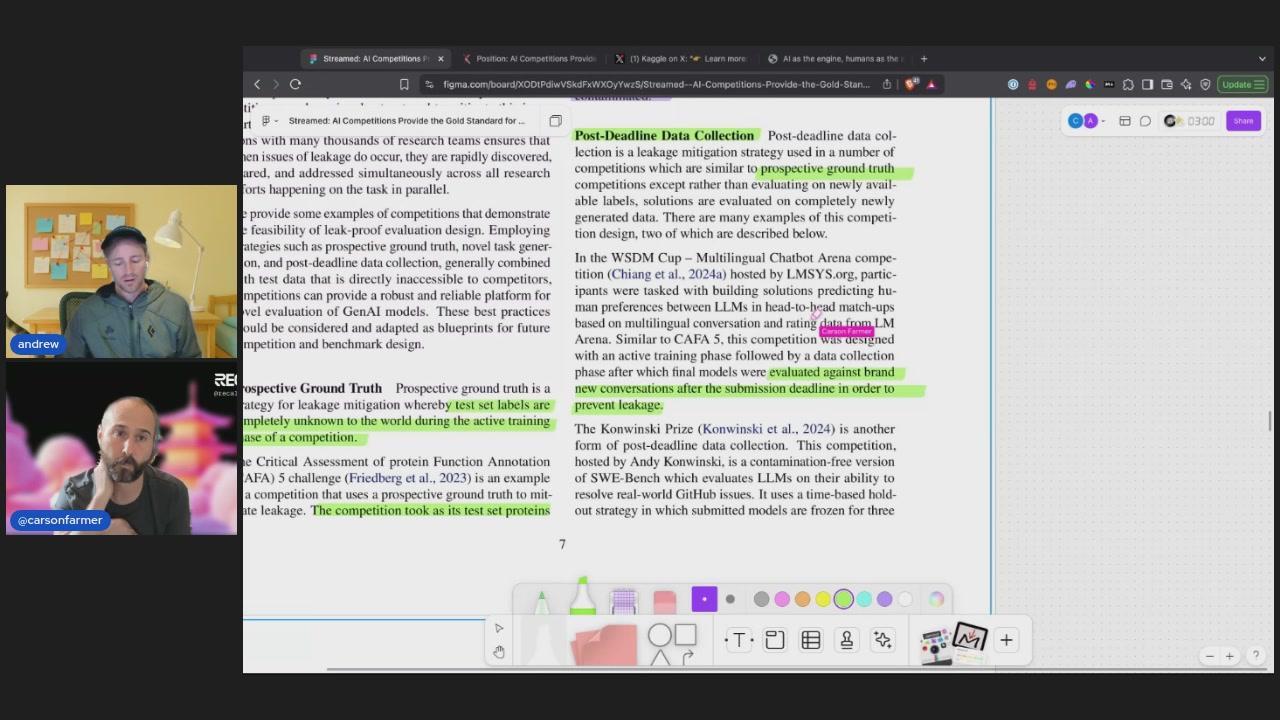This screenshot has height=720, width=1280.
Task: Switch to the 'Kaggle on X' tab
Action: point(680,59)
